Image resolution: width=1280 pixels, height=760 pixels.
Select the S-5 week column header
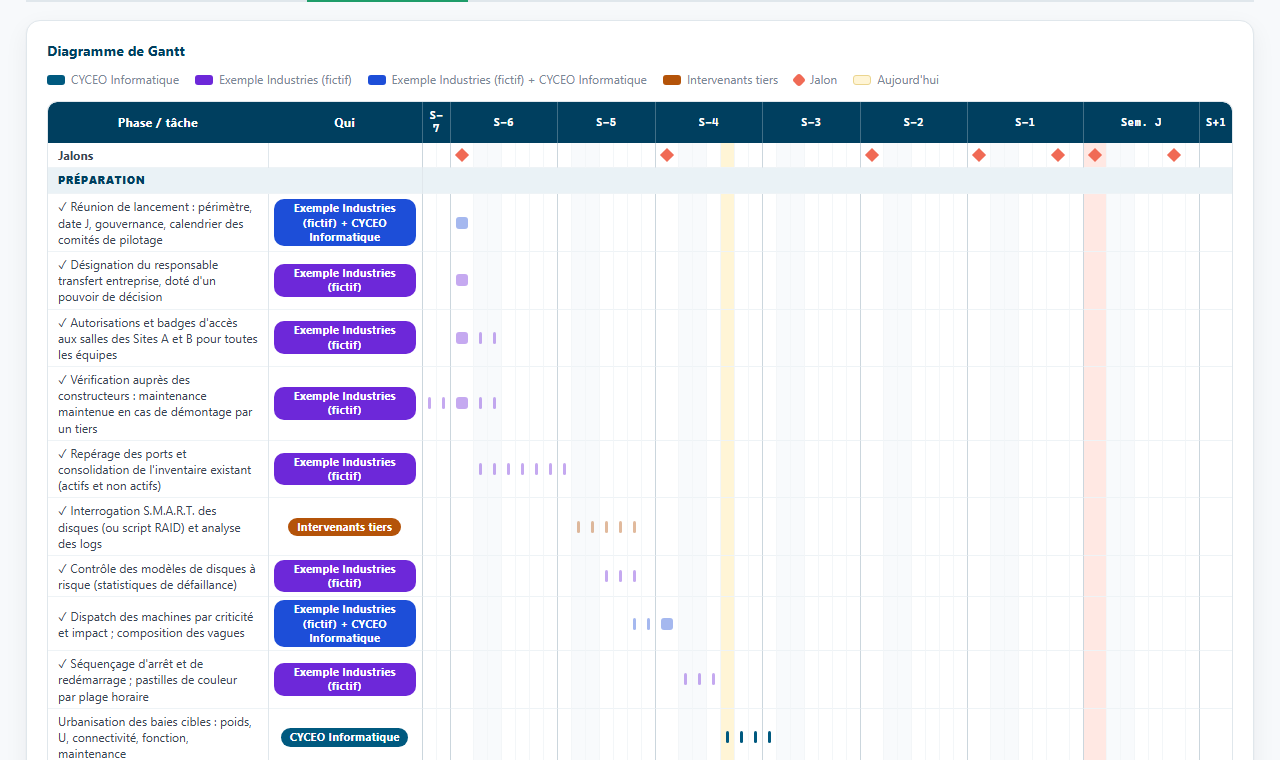[x=606, y=123]
